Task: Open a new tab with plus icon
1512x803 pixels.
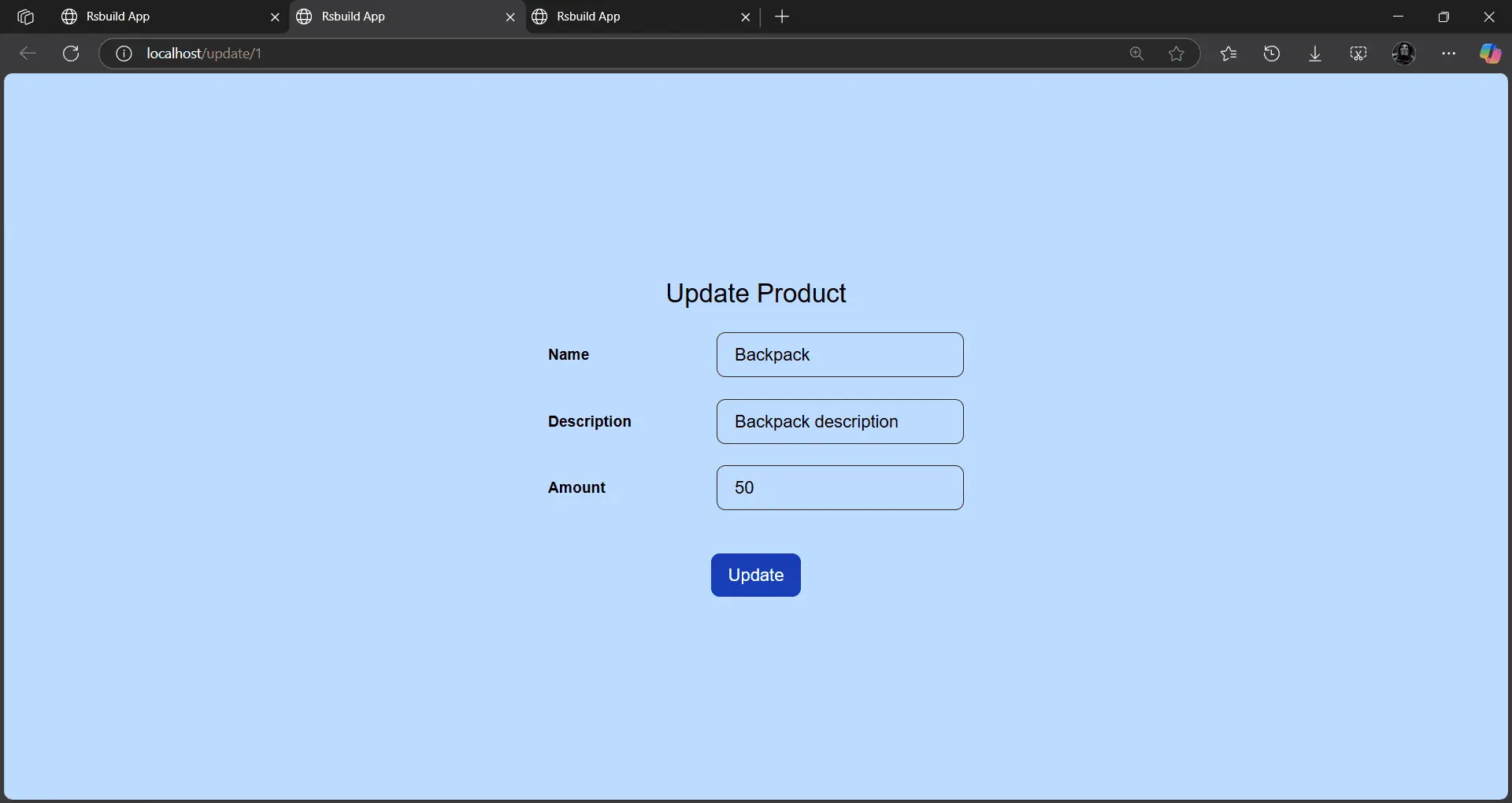Action: [782, 17]
